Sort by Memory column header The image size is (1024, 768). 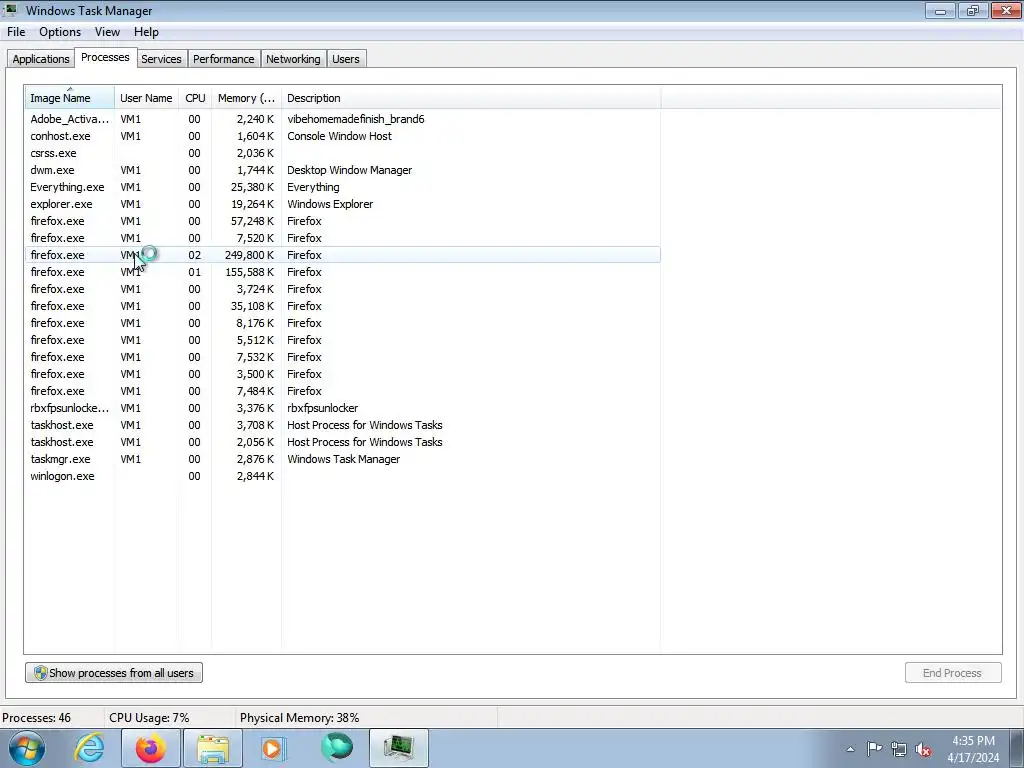tap(246, 98)
